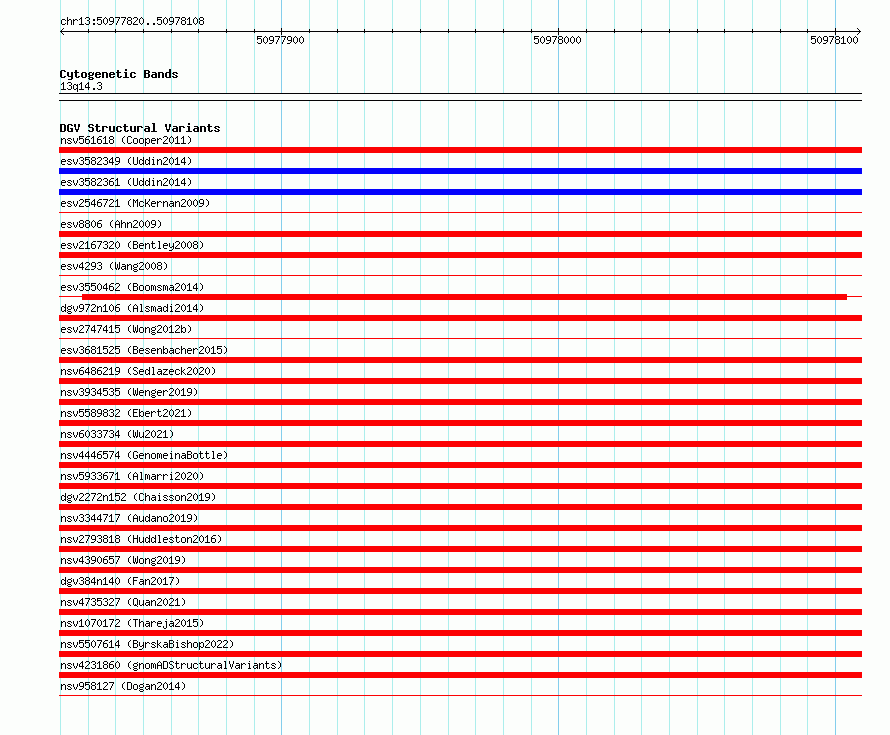Select the nsv6033734 (Wu2021) label
This screenshot has height=735, width=890.
point(117,434)
